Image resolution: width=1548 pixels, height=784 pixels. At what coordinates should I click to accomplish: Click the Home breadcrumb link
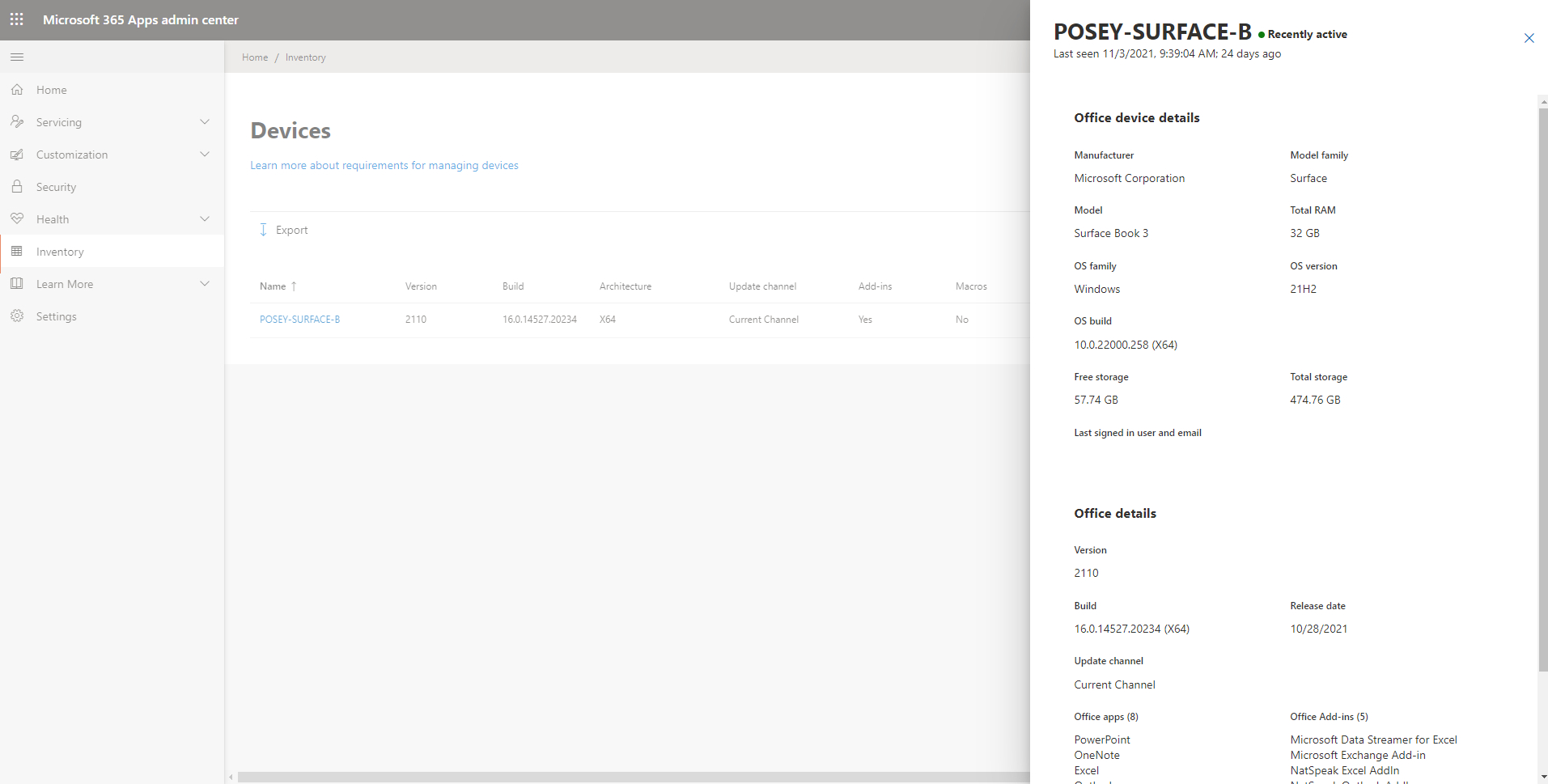click(x=255, y=57)
